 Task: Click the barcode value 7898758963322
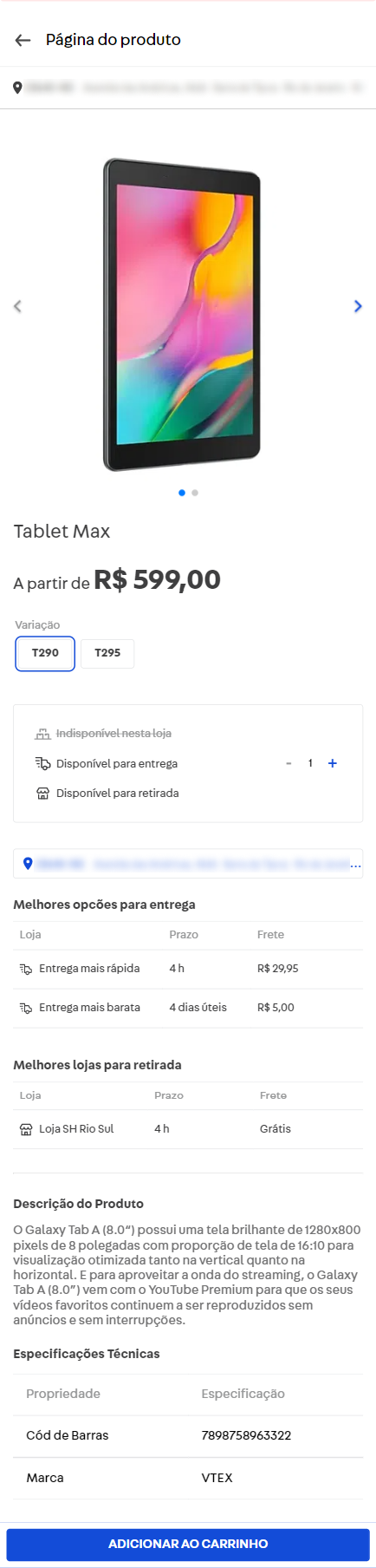click(246, 1435)
